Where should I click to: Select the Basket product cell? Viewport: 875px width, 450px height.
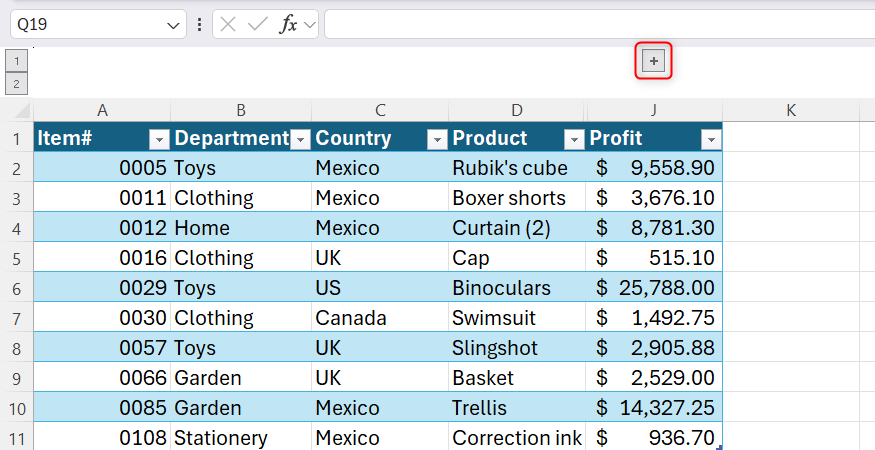pos(517,378)
